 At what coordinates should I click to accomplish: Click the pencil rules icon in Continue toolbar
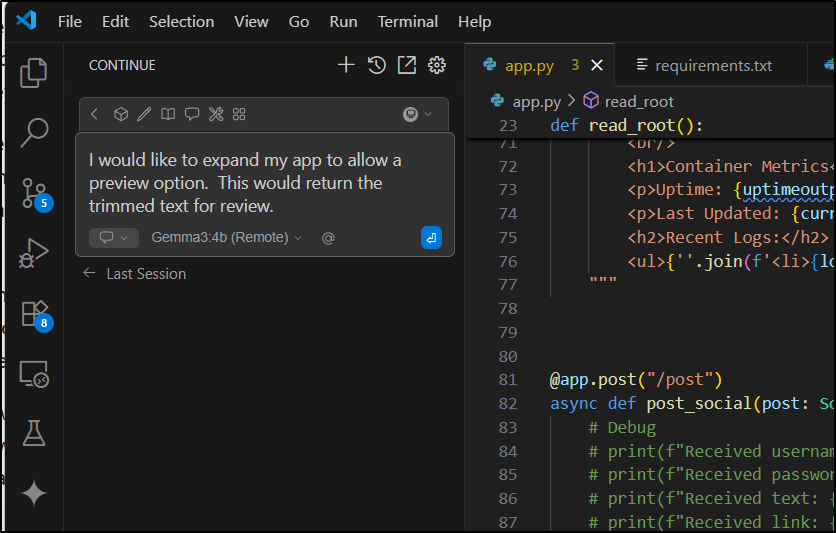point(144,114)
